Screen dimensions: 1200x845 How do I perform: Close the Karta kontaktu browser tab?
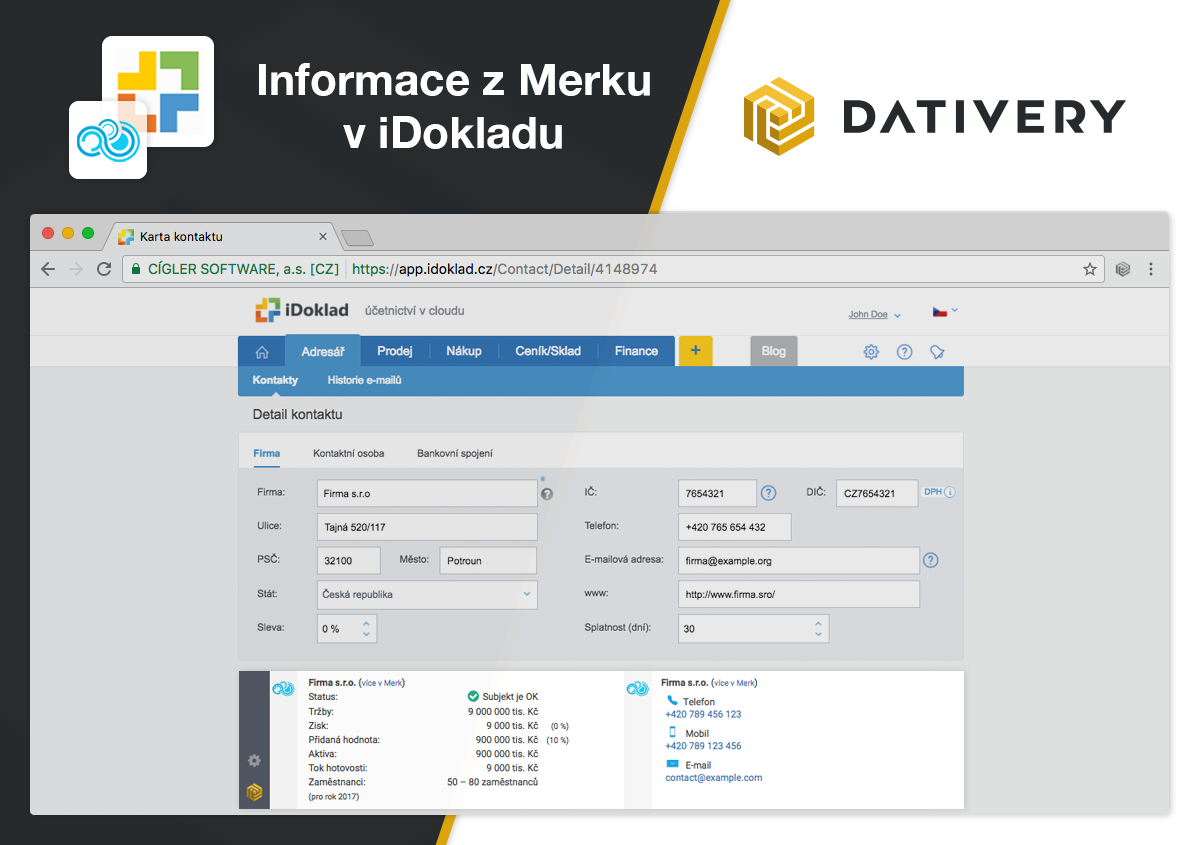(323, 237)
